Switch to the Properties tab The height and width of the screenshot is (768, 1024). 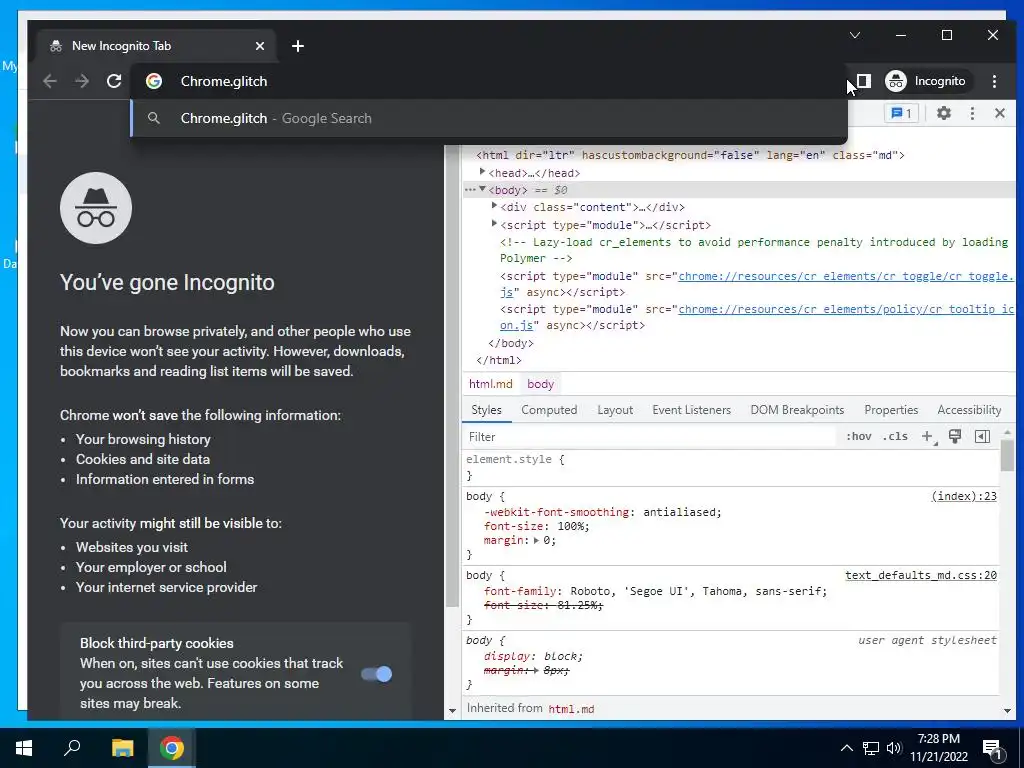tap(891, 410)
